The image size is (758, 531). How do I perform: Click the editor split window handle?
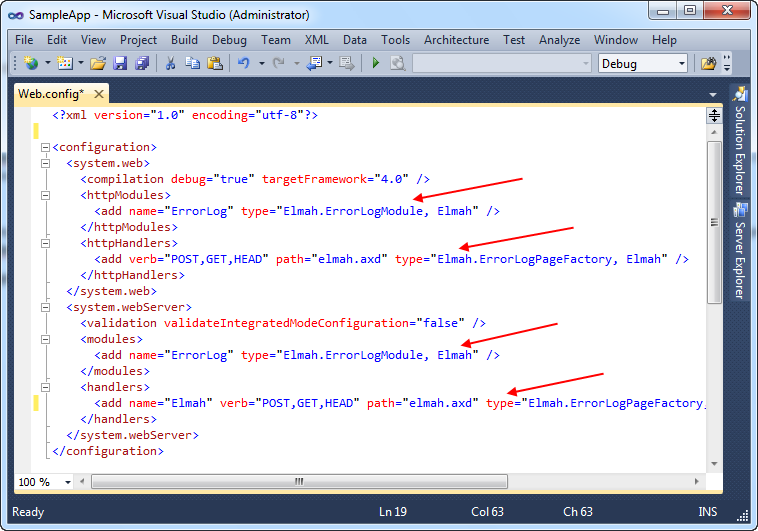(714, 115)
